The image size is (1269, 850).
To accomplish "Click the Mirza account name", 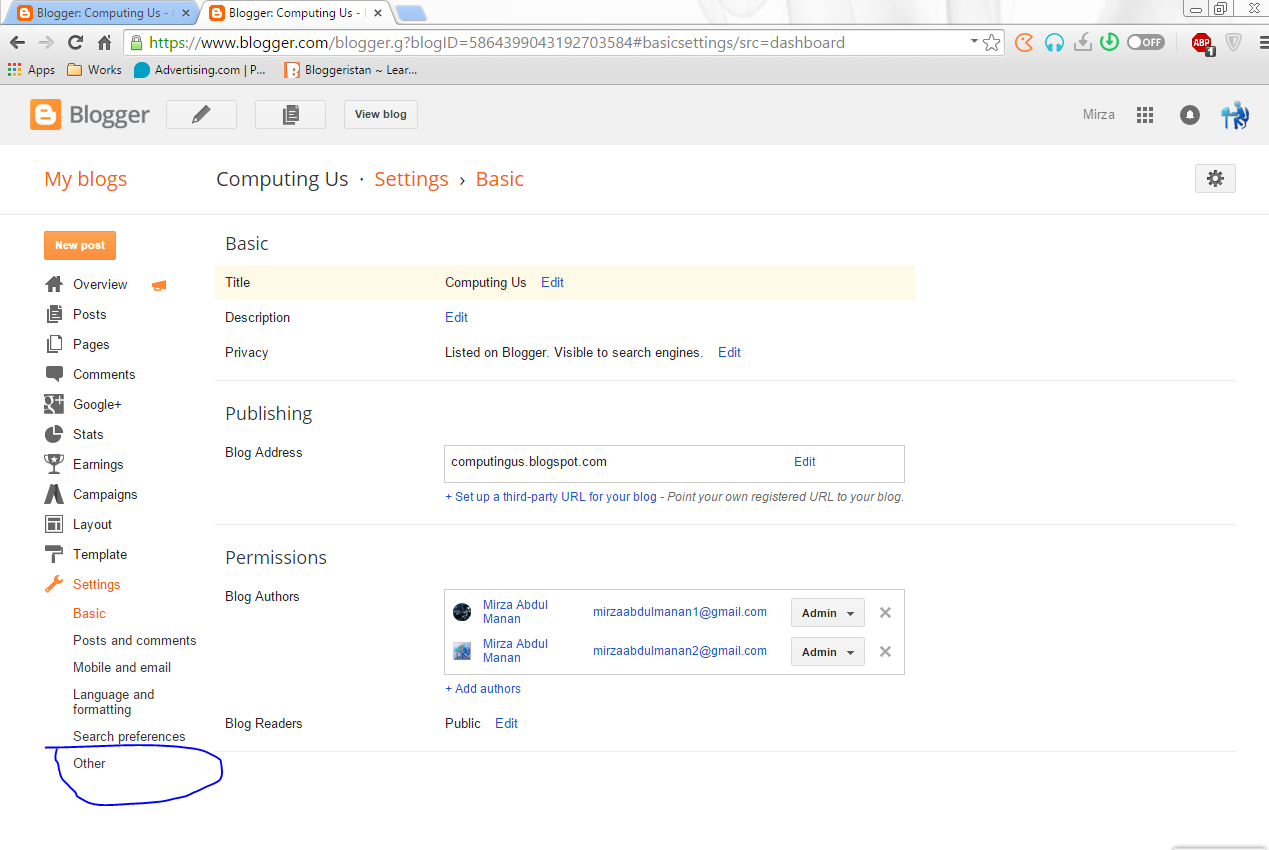I will coord(1098,115).
